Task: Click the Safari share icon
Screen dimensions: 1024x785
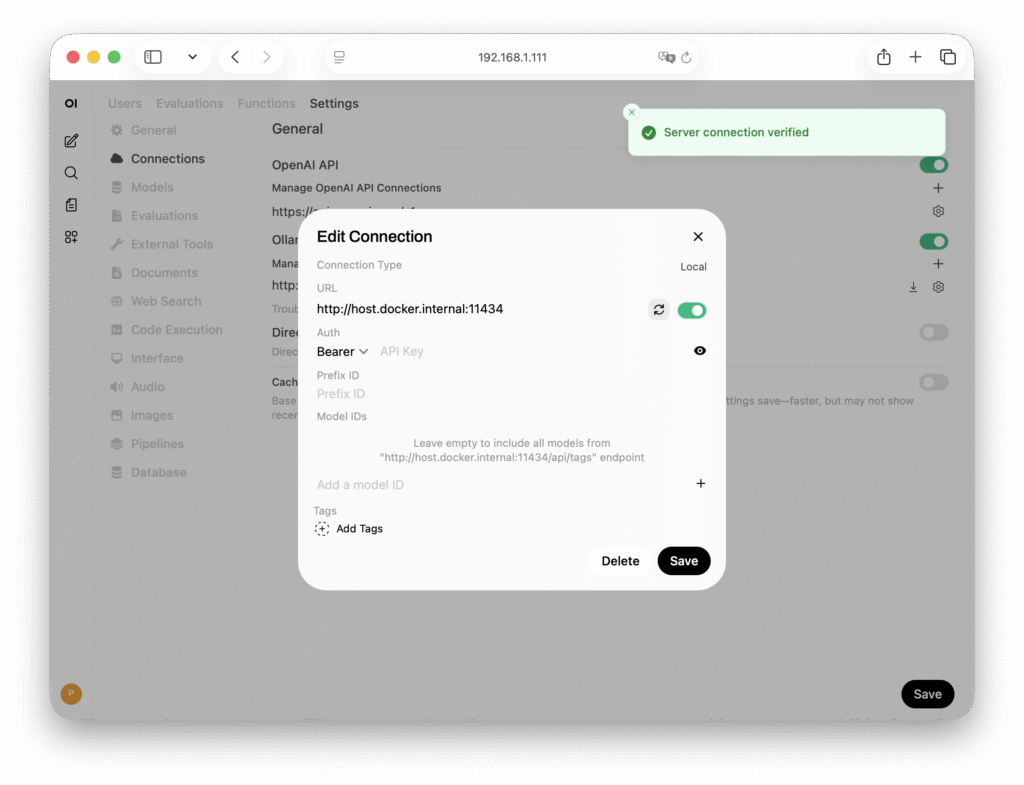Action: pyautogui.click(x=883, y=58)
